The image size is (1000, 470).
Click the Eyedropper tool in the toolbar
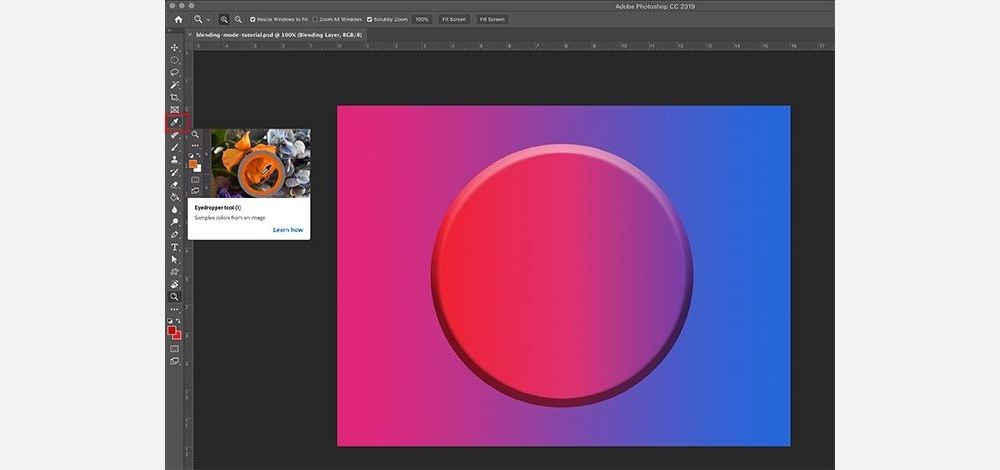[174, 123]
